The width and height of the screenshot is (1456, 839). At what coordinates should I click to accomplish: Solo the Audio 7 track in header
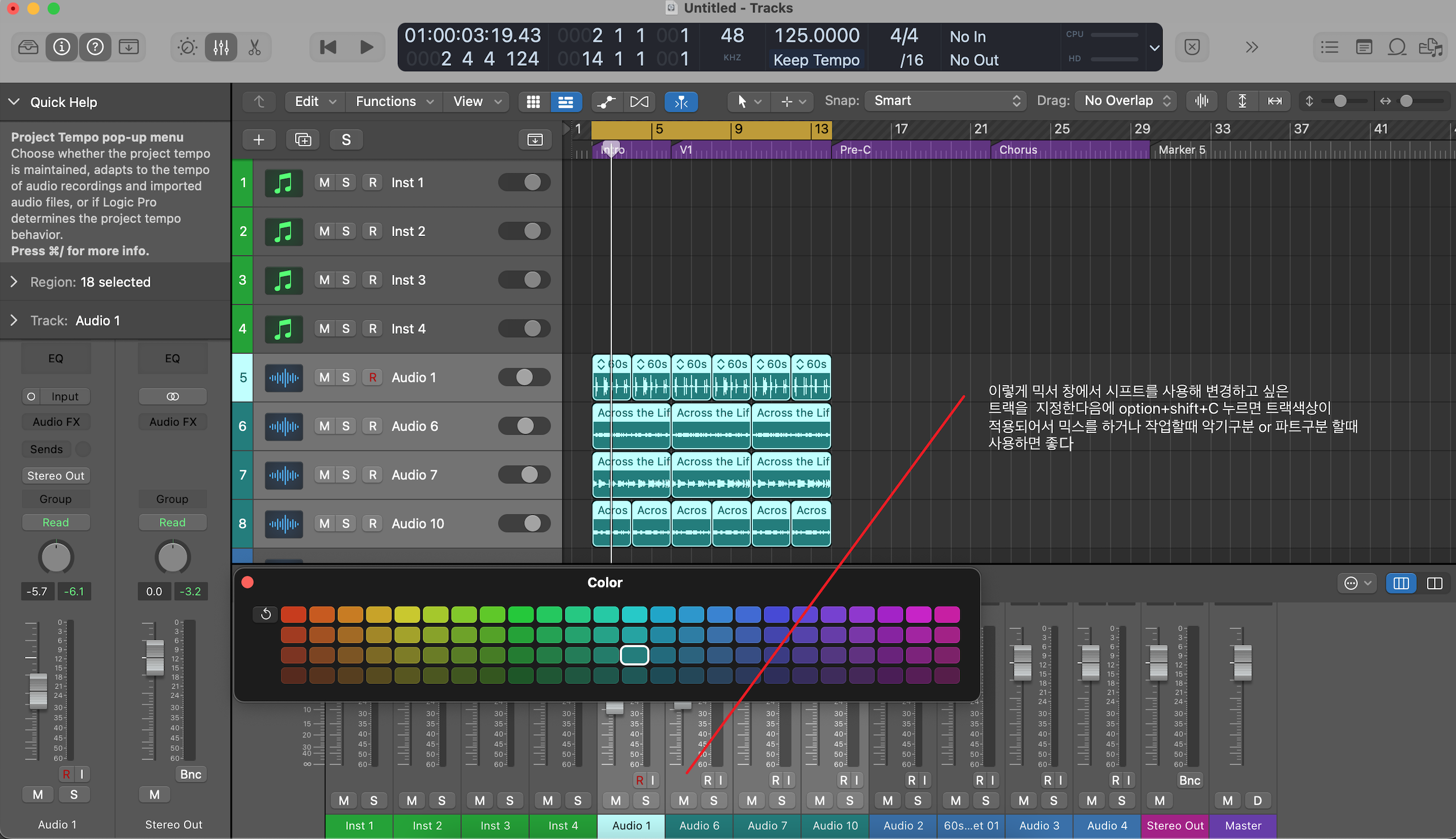tap(346, 475)
